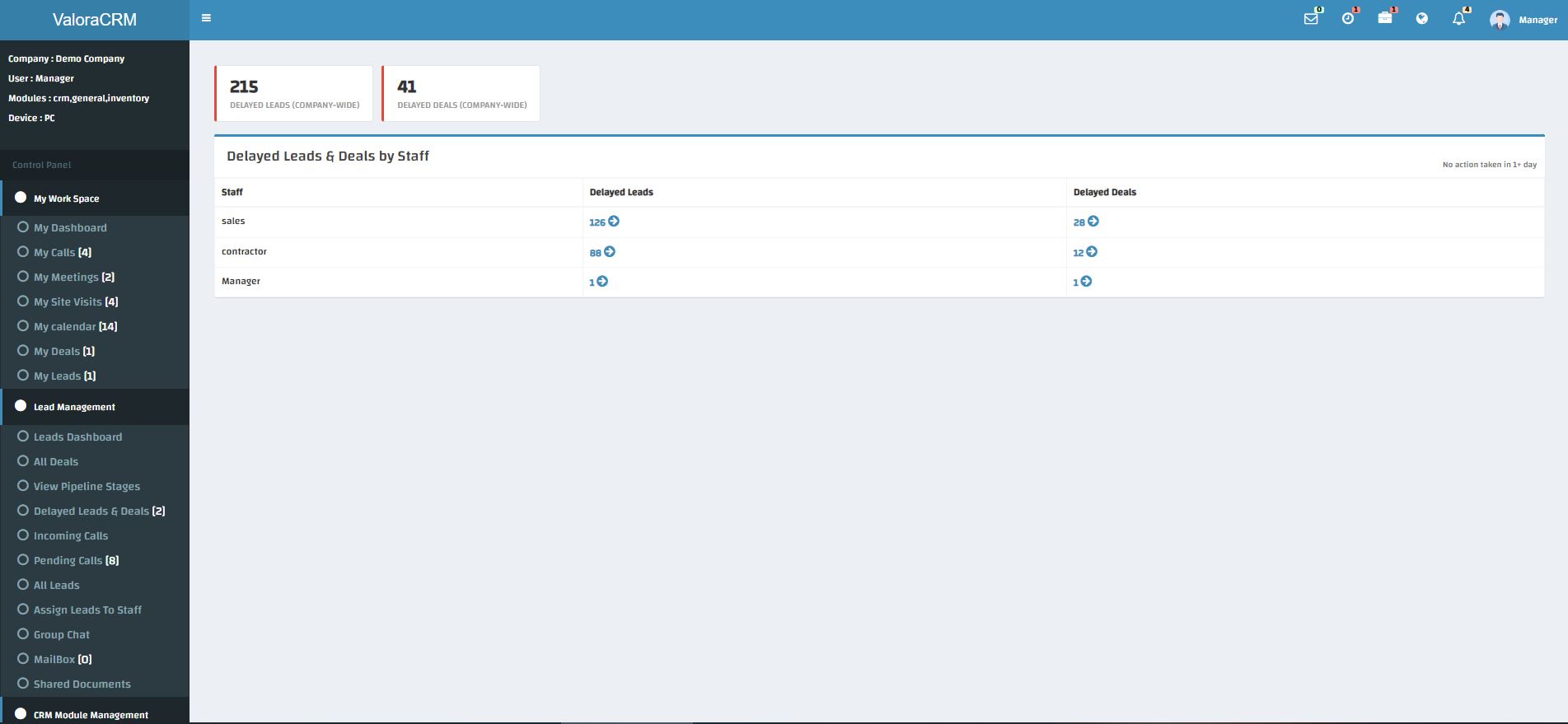The width and height of the screenshot is (1568, 724).
Task: Open All Leads in sidebar
Action: (57, 585)
